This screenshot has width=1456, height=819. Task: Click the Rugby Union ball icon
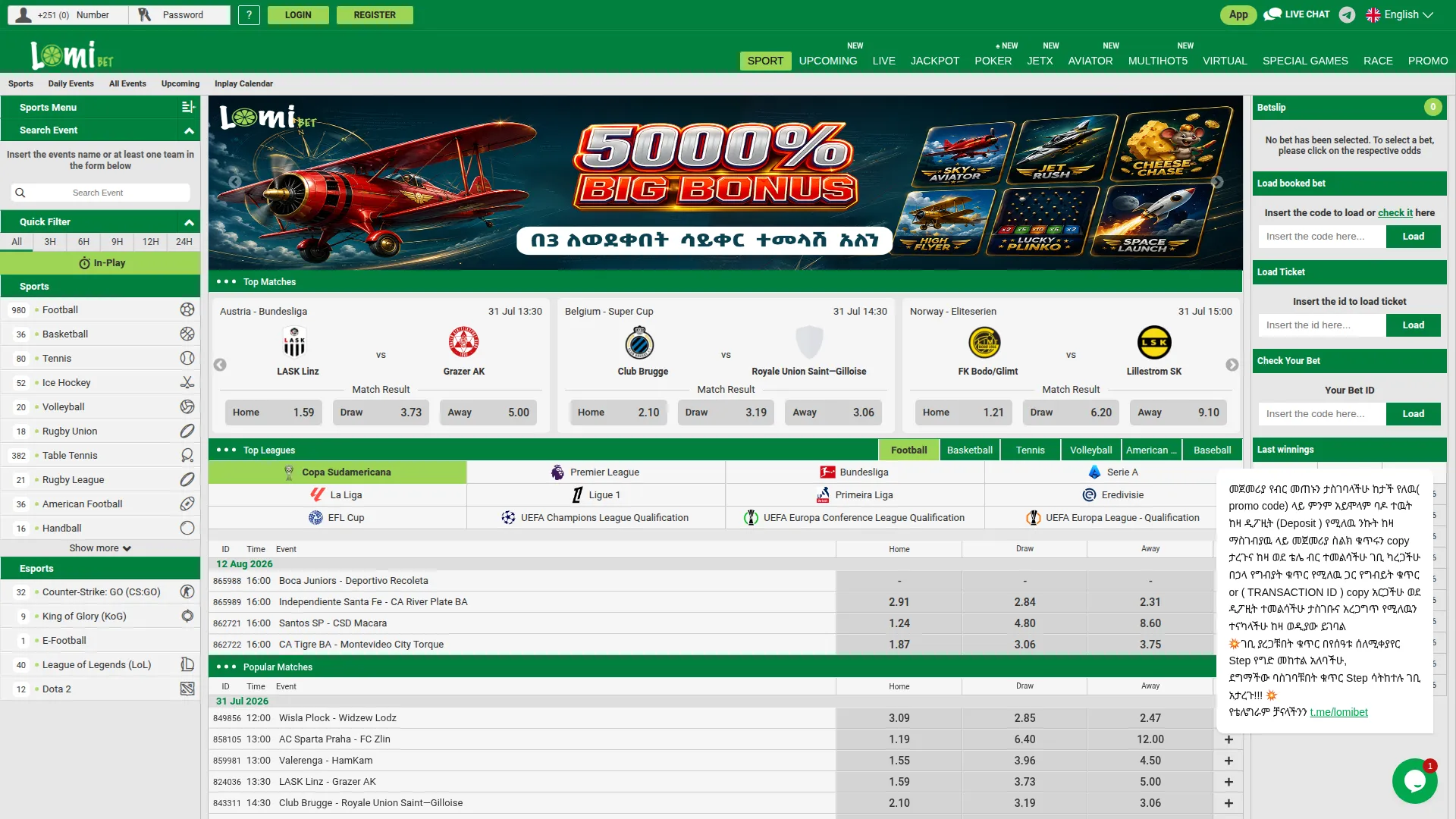[x=187, y=431]
